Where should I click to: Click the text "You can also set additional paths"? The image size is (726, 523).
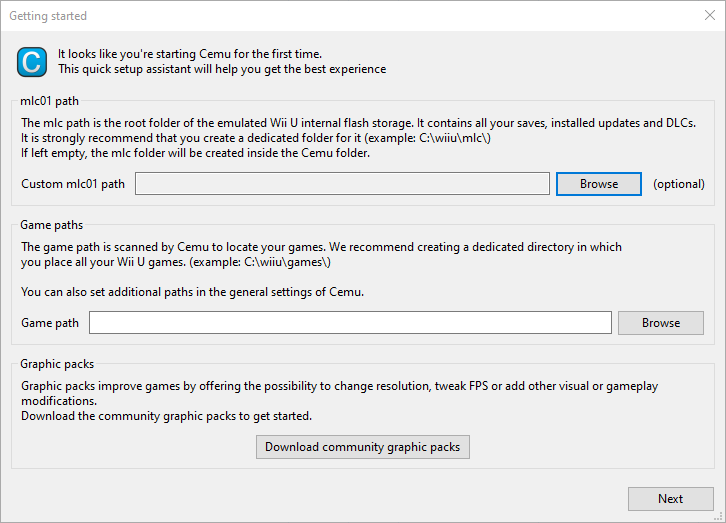tap(193, 292)
